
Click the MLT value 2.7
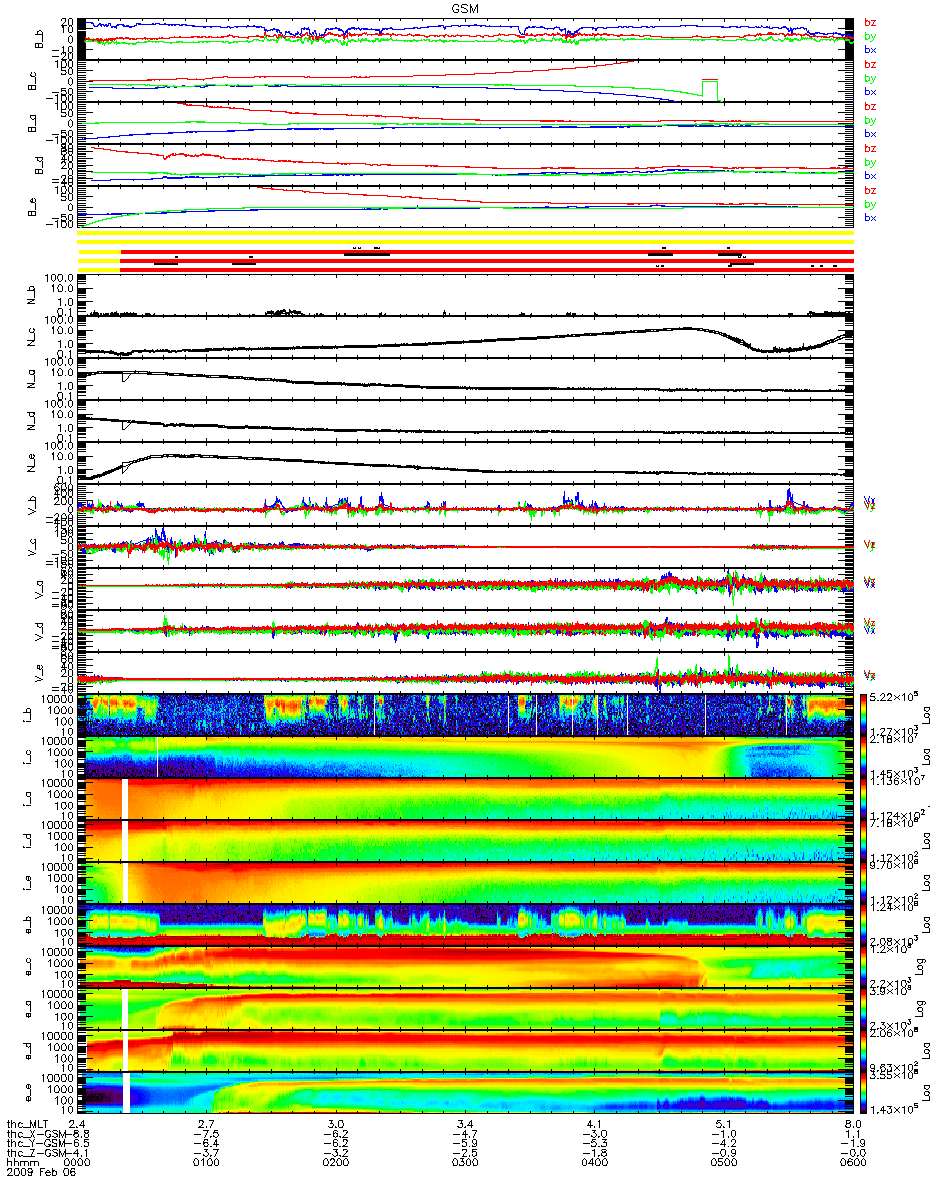pos(207,1126)
